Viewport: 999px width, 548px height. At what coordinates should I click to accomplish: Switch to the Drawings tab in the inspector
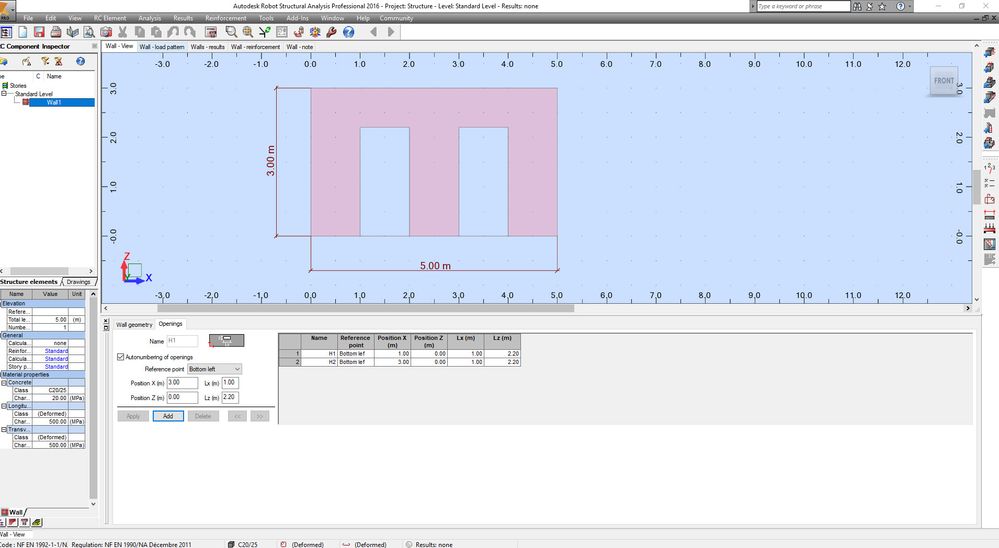coord(78,282)
